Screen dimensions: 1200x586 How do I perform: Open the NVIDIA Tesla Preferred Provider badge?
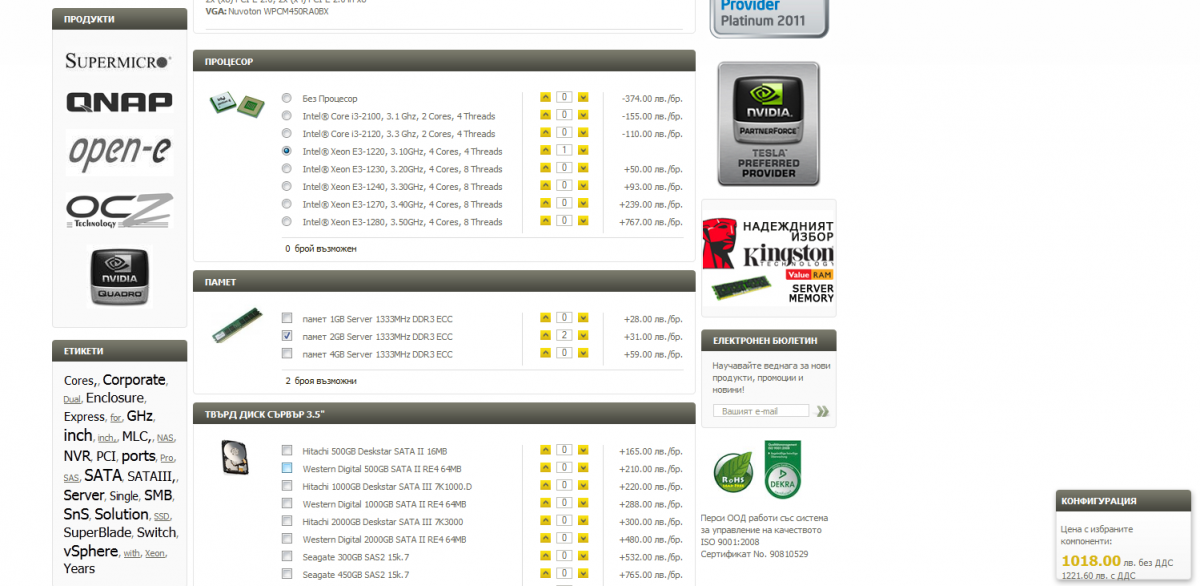(x=767, y=124)
